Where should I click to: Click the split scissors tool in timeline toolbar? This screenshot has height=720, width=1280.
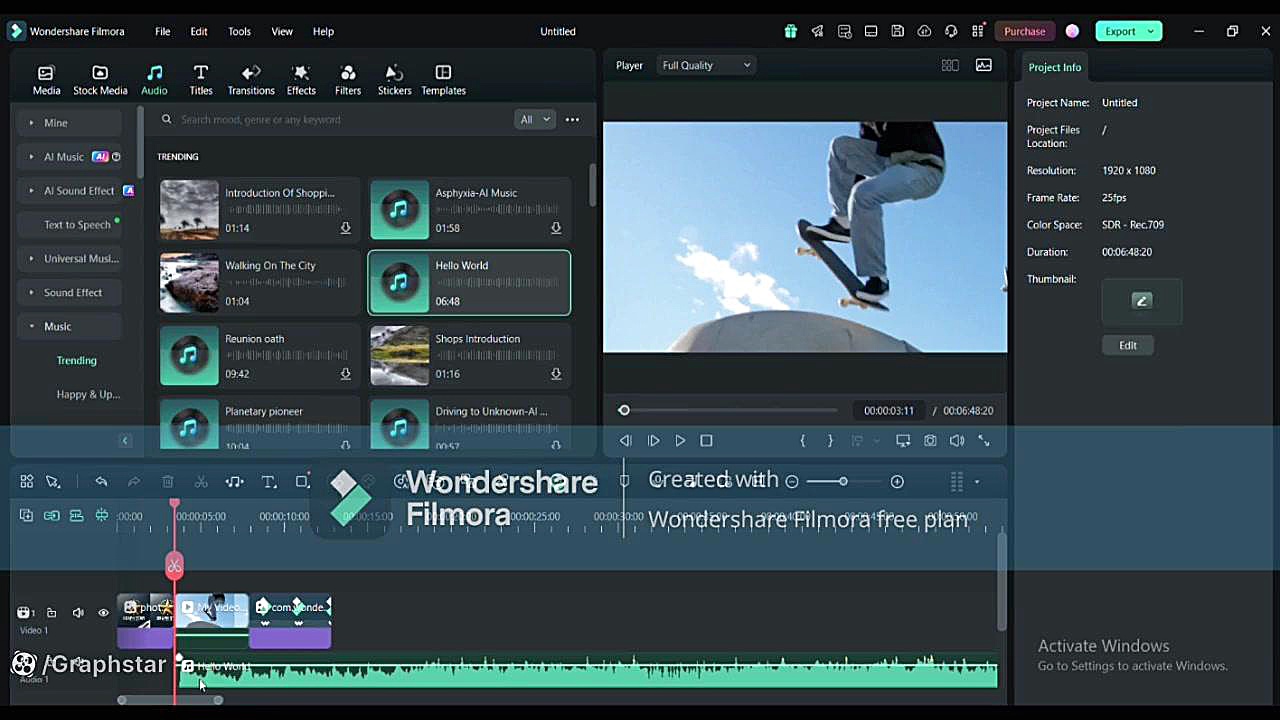click(x=201, y=482)
